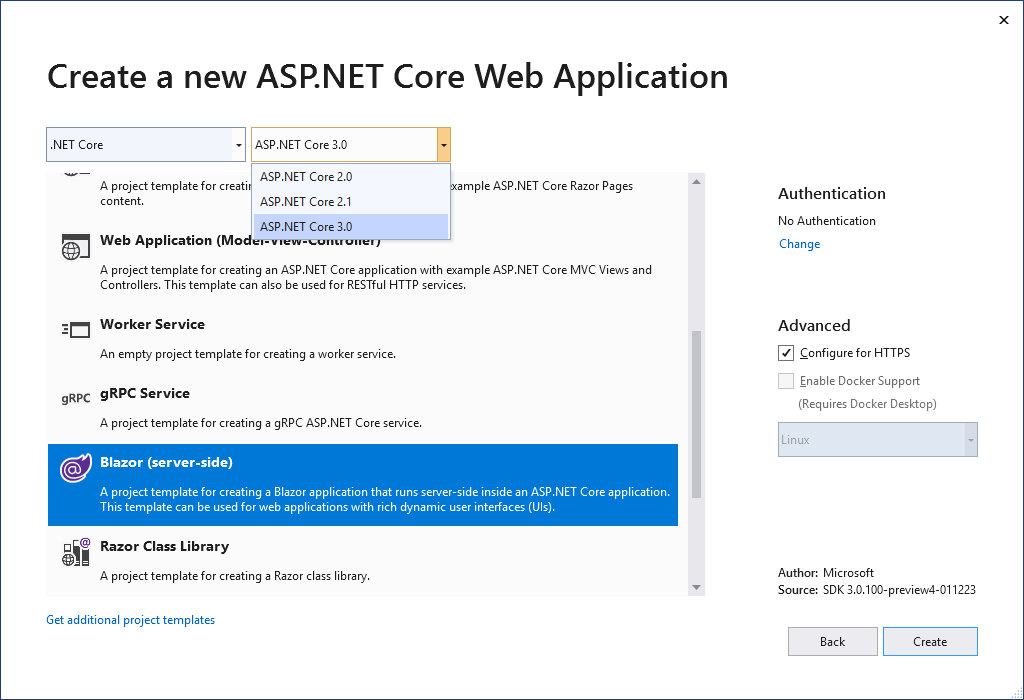Click the Advanced section heading

click(x=814, y=325)
